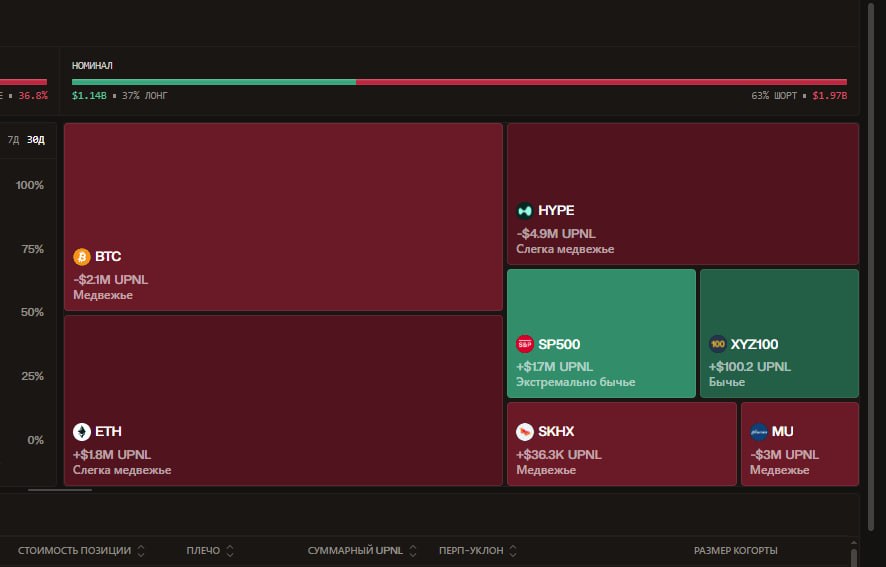This screenshot has height=567, width=886.
Task: Sort by Перп-уклон column arrows
Action: [513, 551]
